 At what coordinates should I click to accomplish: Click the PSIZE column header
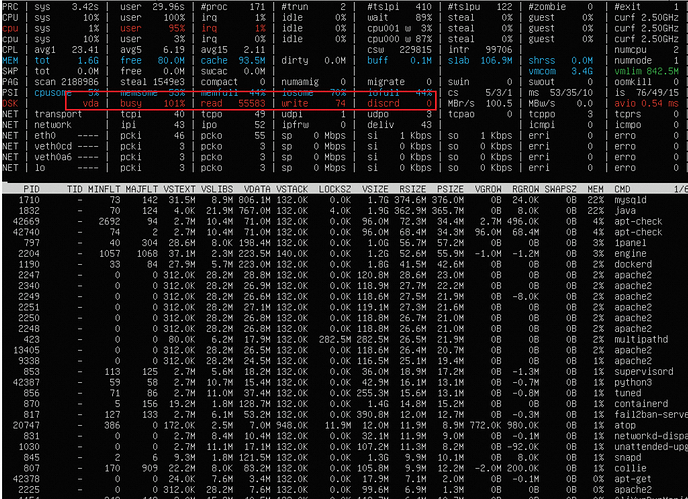click(451, 189)
